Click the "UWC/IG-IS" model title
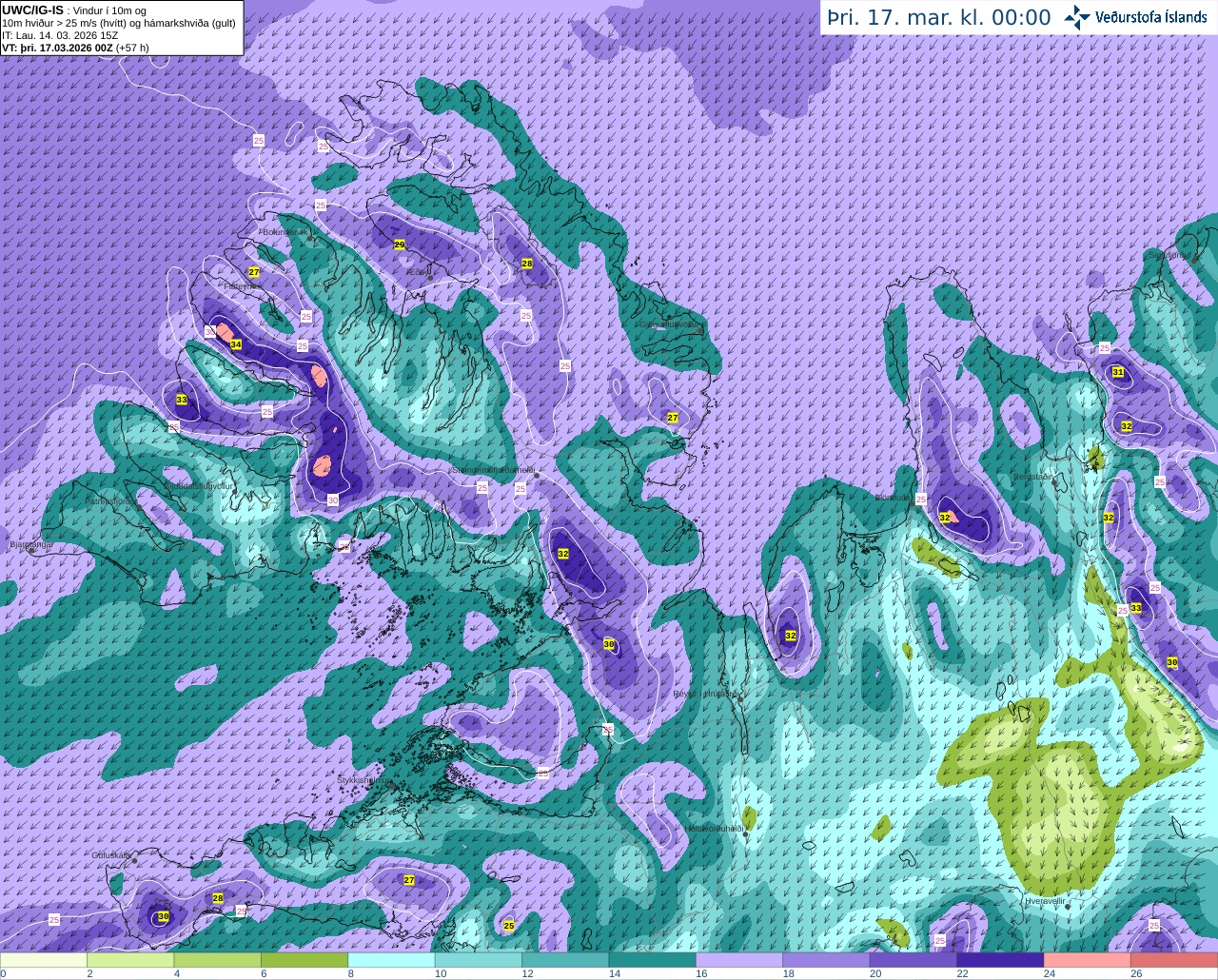1218x980 pixels. (32, 10)
